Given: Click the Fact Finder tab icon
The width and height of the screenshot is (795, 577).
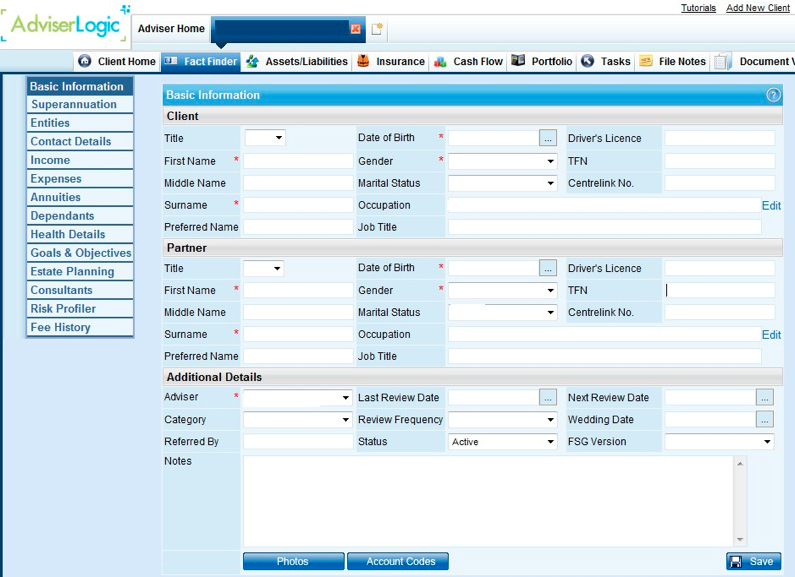Looking at the screenshot, I should pyautogui.click(x=171, y=61).
